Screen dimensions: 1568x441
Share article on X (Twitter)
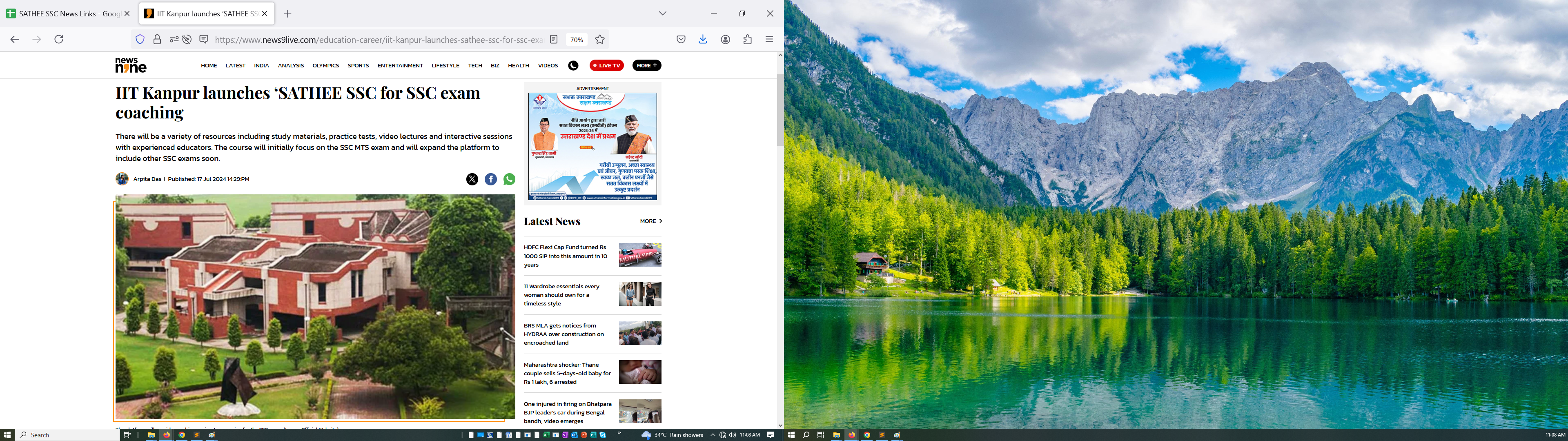click(472, 179)
